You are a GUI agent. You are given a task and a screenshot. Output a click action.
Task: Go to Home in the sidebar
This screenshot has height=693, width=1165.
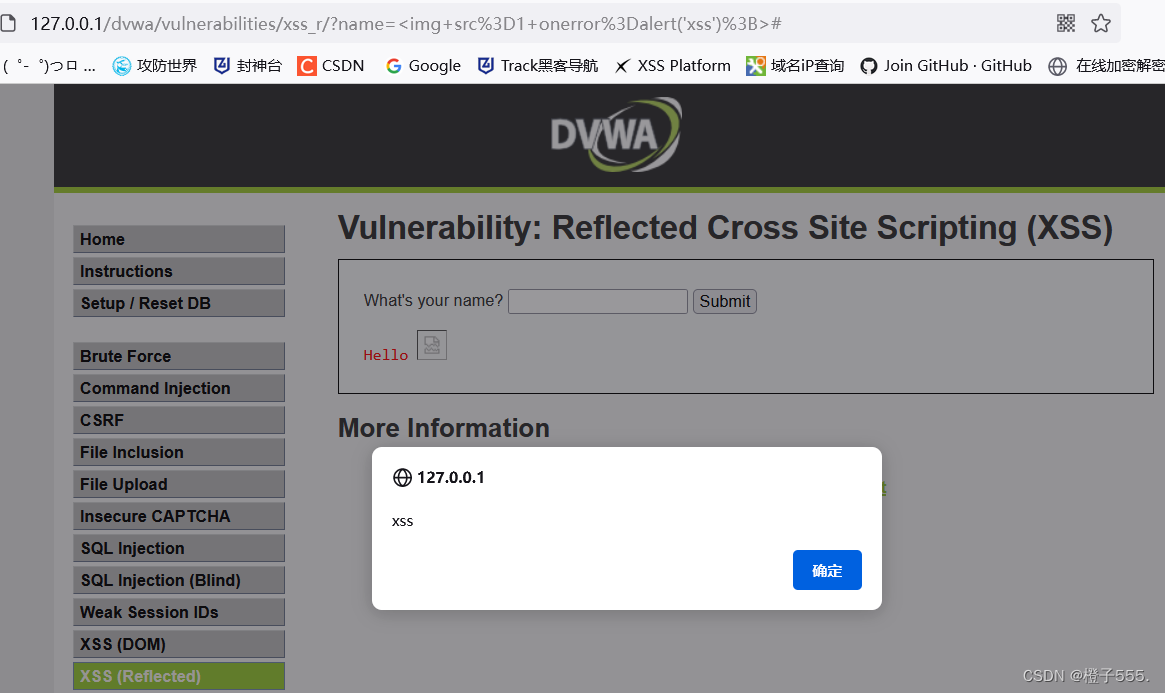179,239
